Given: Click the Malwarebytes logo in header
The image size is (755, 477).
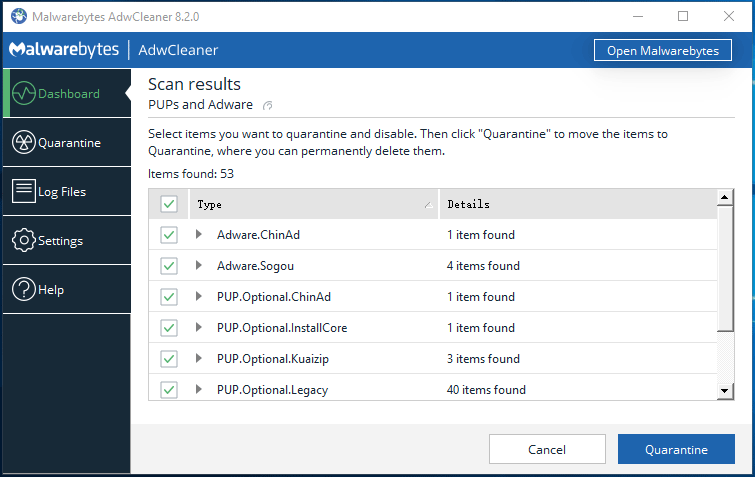Looking at the screenshot, I should 64,50.
